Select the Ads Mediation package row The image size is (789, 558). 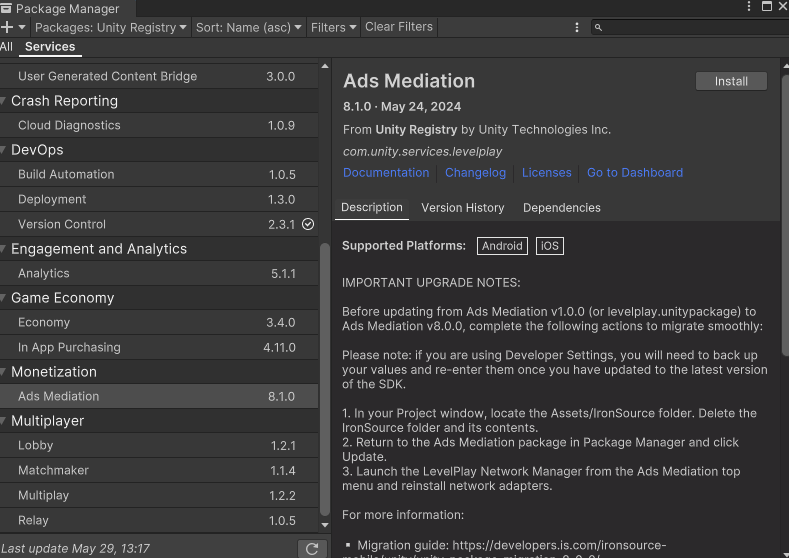(159, 396)
